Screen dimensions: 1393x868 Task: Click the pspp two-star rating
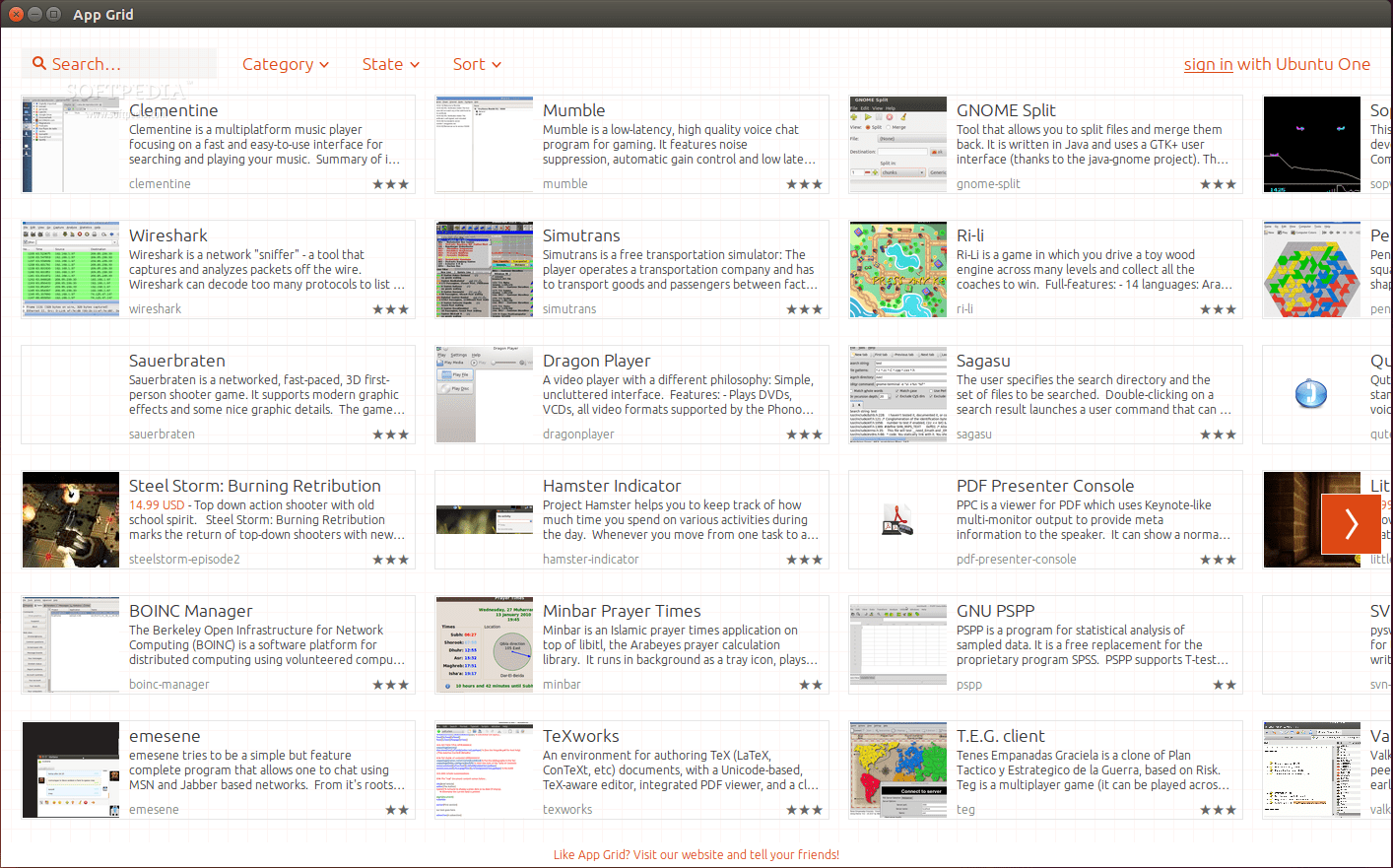pos(1225,685)
